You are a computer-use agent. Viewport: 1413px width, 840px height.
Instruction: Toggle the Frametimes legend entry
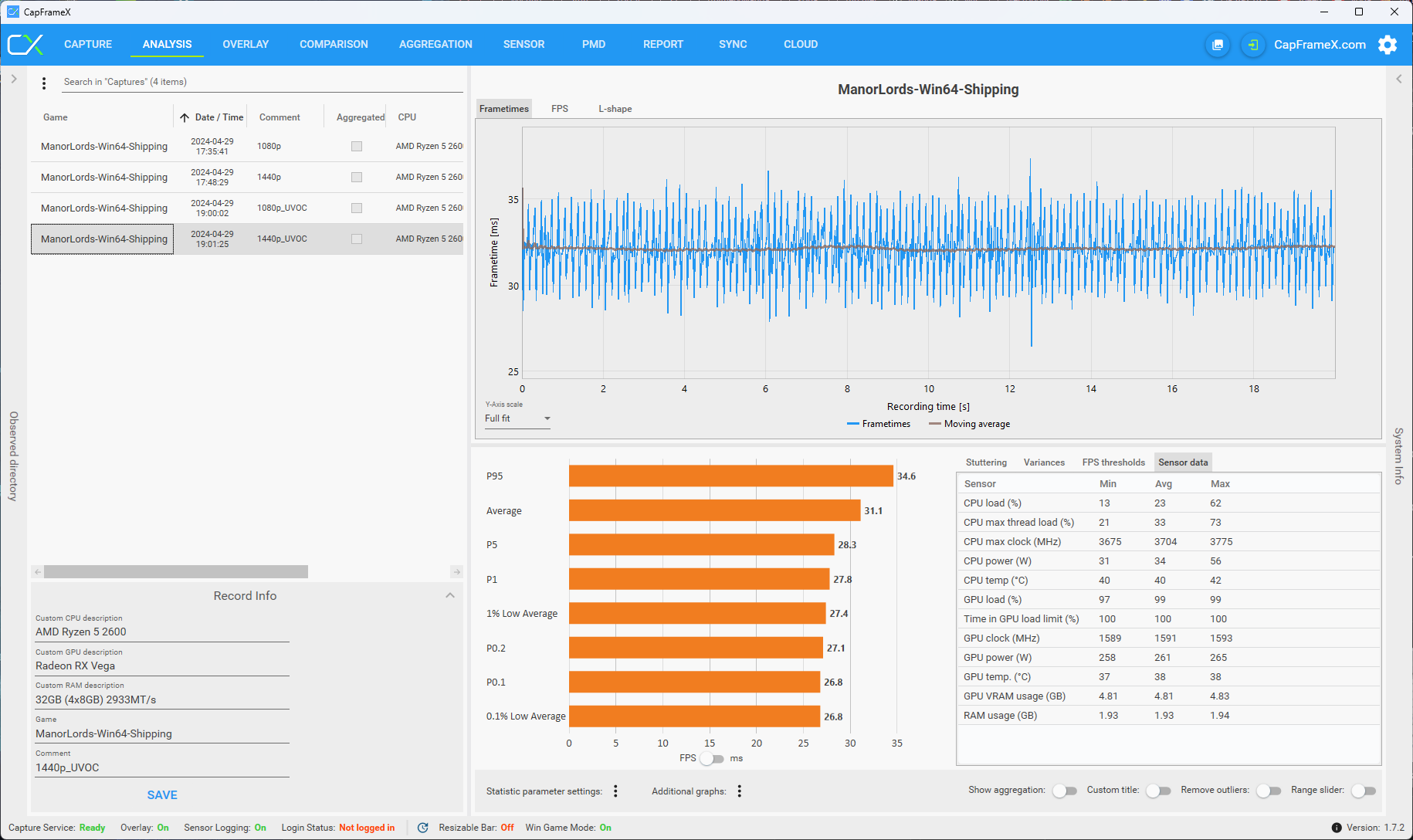tap(879, 424)
